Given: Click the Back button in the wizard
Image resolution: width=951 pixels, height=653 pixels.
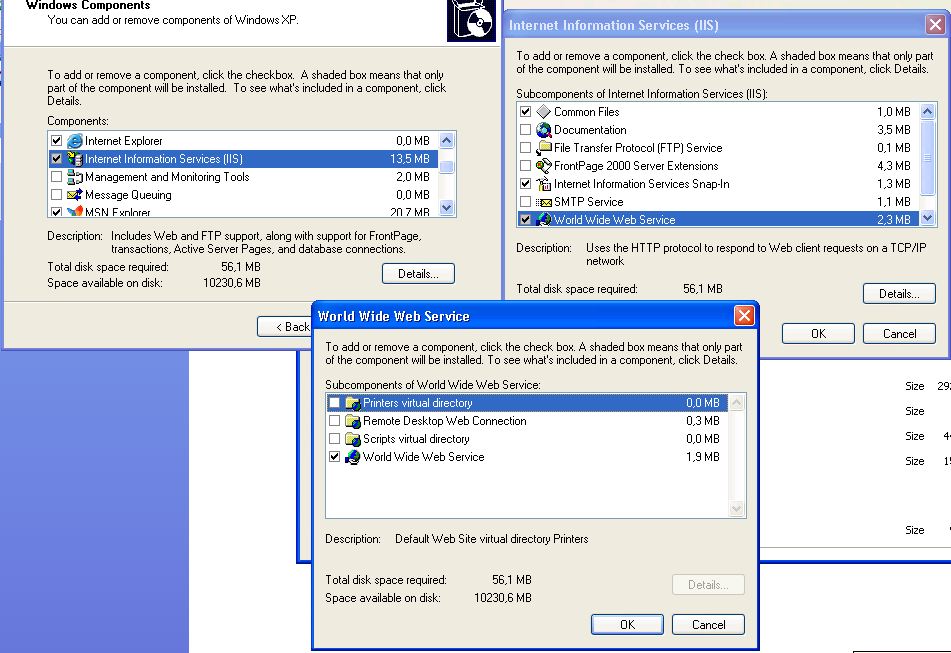Looking at the screenshot, I should [x=284, y=327].
